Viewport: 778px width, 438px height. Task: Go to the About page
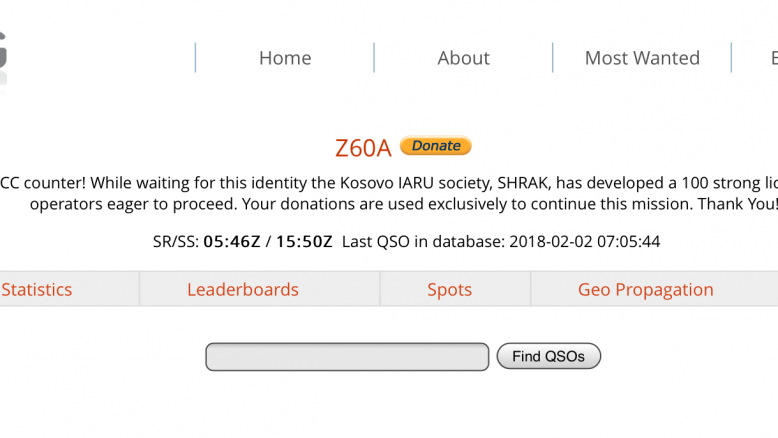pos(463,58)
